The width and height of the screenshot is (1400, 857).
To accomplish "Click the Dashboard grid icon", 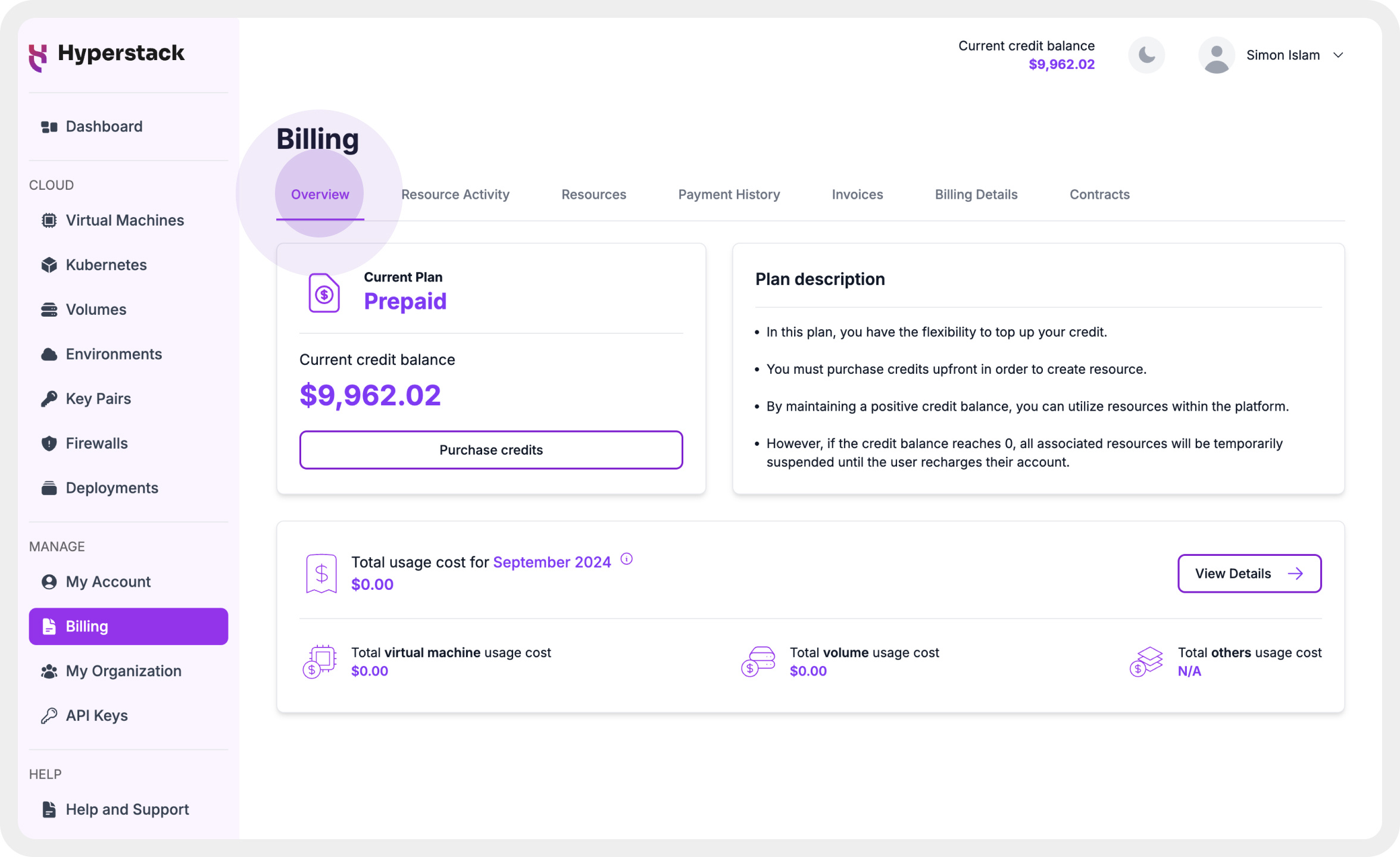I will (49, 127).
